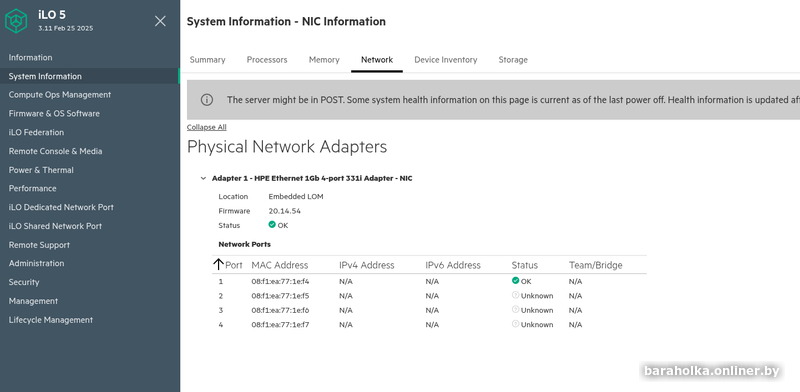The image size is (800, 392).
Task: Switch to the Device Inventory tab
Action: click(x=445, y=60)
